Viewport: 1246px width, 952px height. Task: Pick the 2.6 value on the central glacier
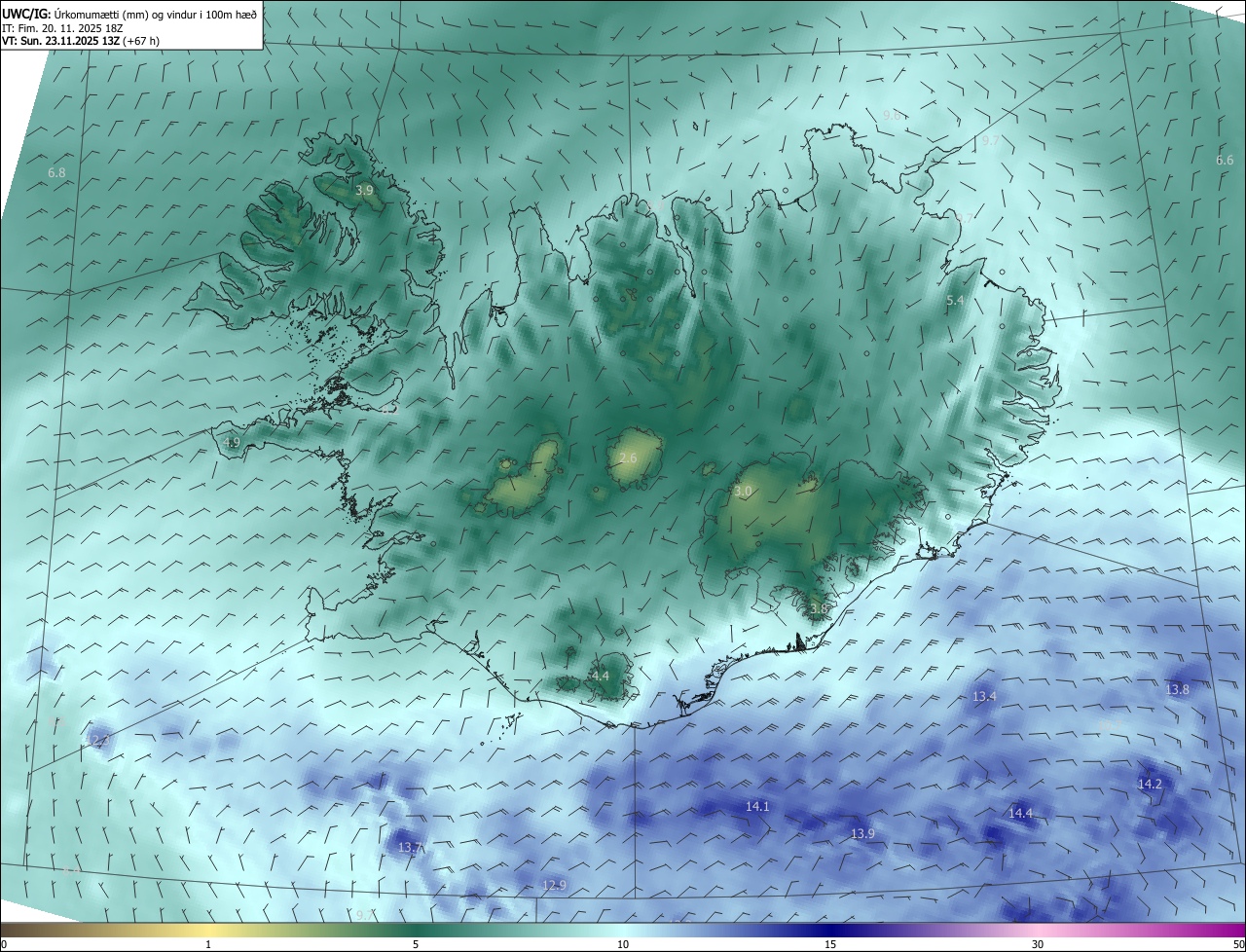628,458
